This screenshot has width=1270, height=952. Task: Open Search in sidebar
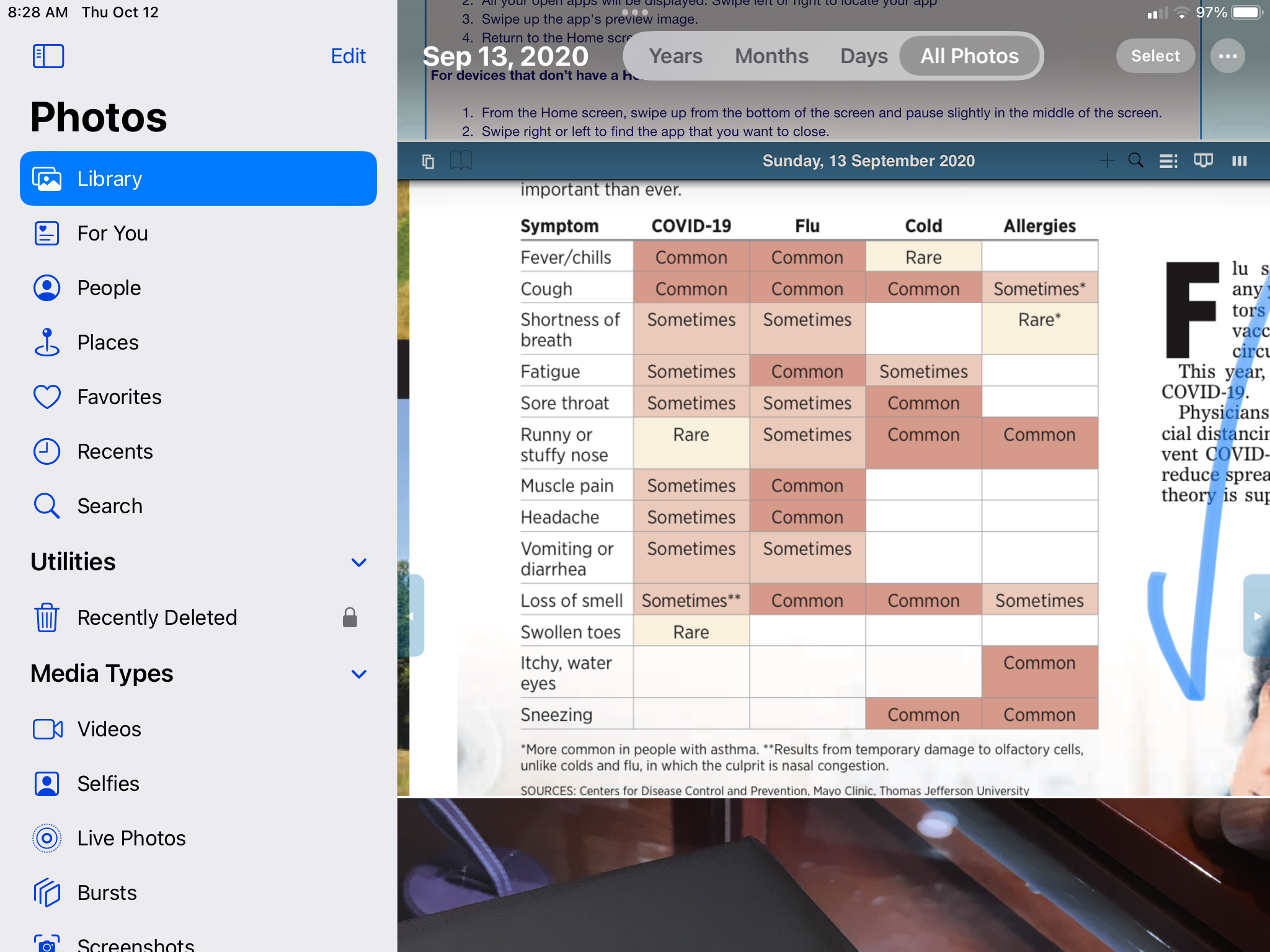click(x=110, y=506)
